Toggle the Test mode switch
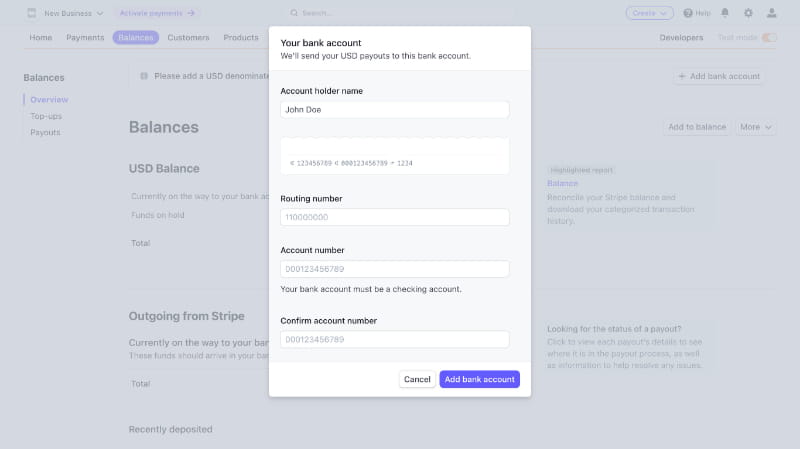Image resolution: width=800 pixels, height=449 pixels. click(769, 37)
